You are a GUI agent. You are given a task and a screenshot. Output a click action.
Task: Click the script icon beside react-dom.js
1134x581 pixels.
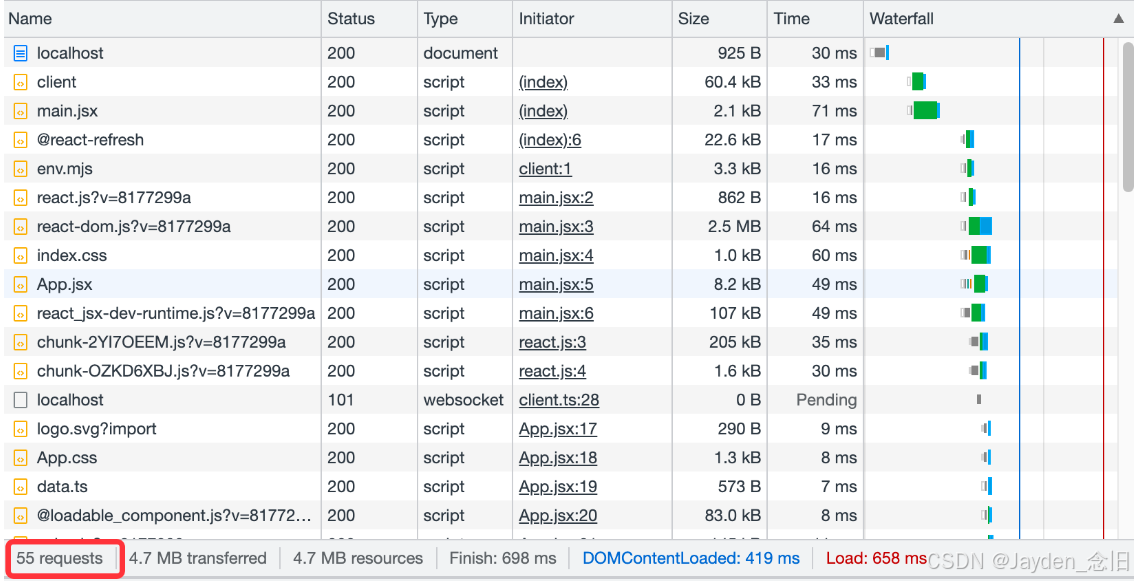point(21,226)
